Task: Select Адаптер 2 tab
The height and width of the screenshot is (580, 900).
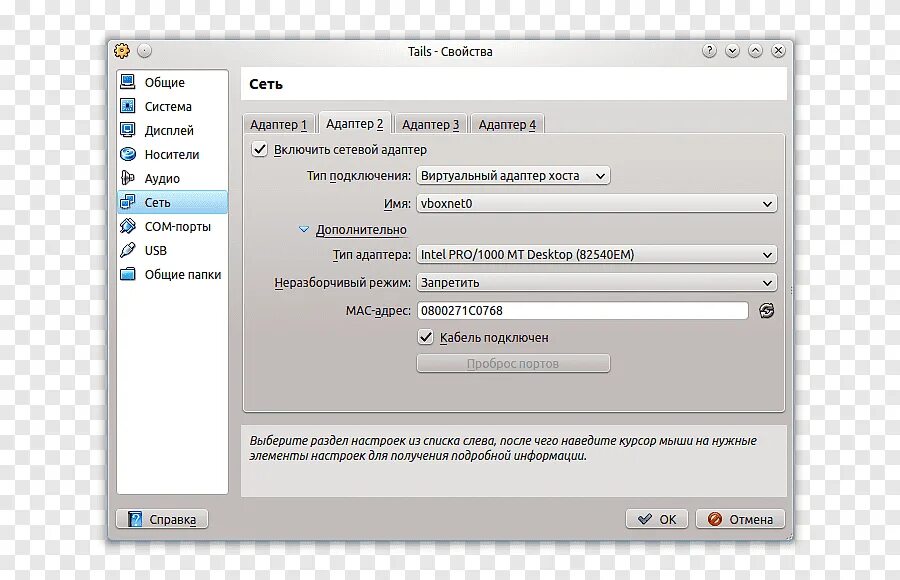Action: coord(354,123)
